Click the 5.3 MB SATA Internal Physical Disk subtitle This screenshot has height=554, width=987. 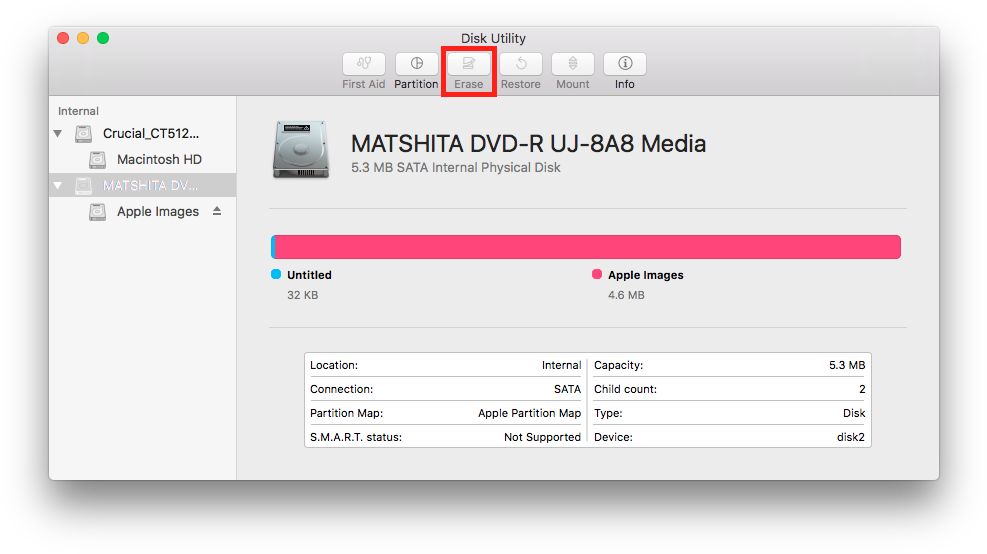pos(456,167)
